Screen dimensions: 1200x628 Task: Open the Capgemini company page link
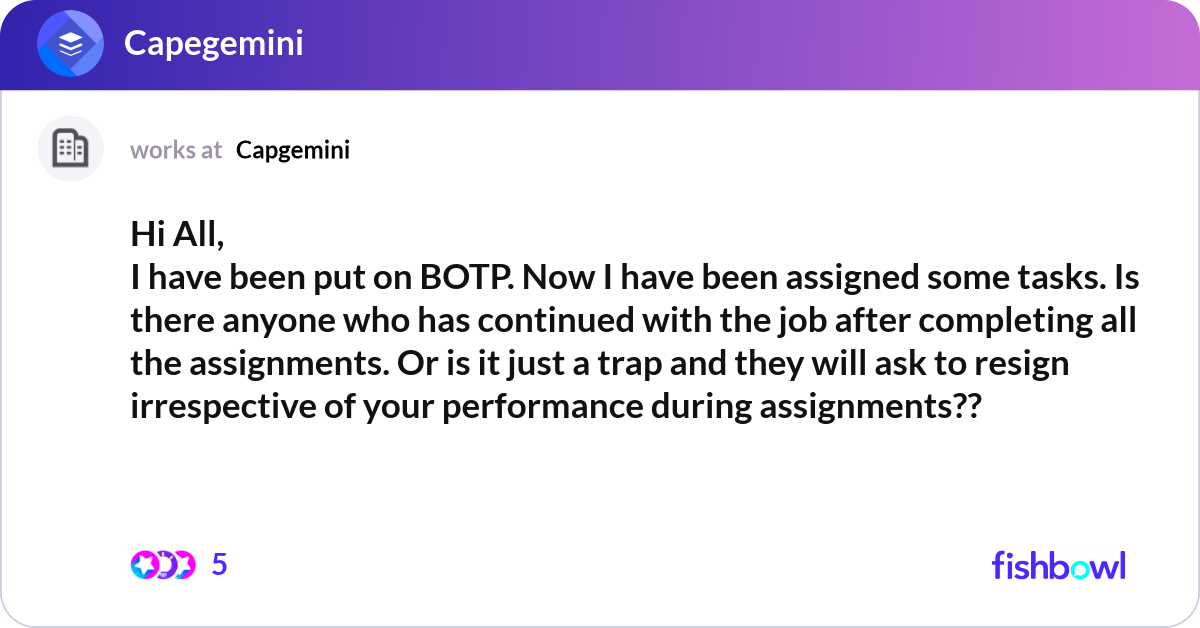coord(292,150)
